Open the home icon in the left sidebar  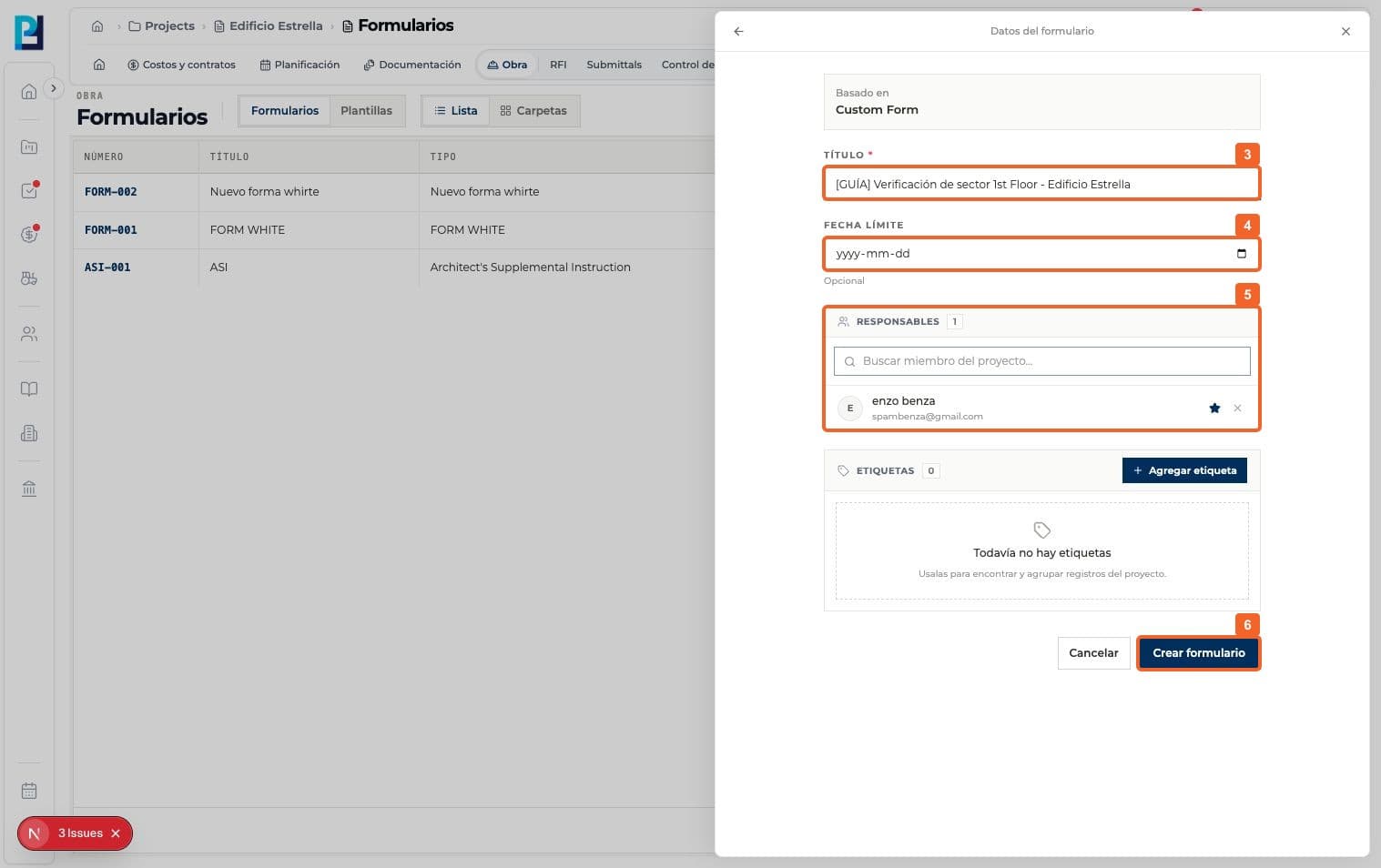pos(29,91)
